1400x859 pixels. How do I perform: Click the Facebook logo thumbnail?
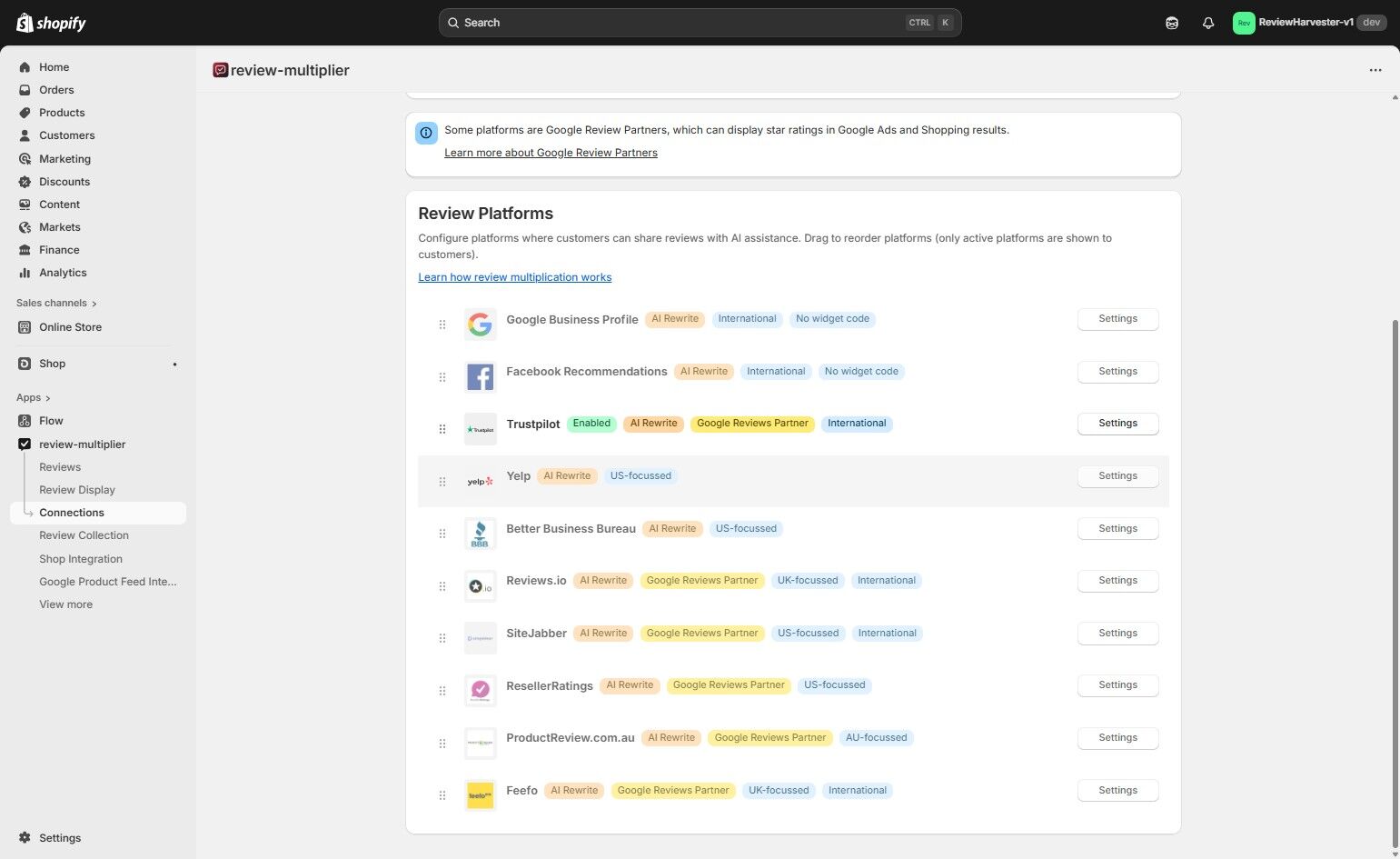(x=481, y=376)
